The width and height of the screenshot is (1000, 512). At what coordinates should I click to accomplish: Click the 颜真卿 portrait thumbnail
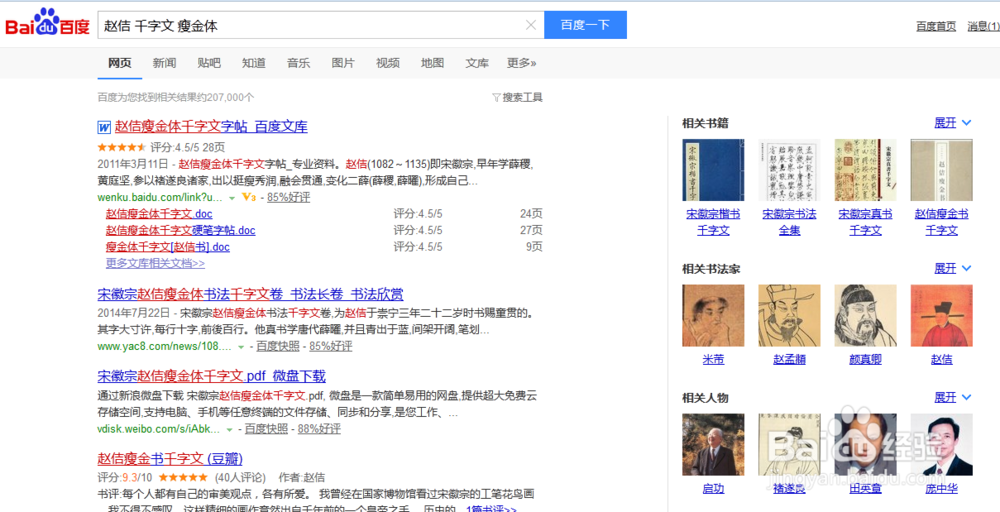(865, 316)
